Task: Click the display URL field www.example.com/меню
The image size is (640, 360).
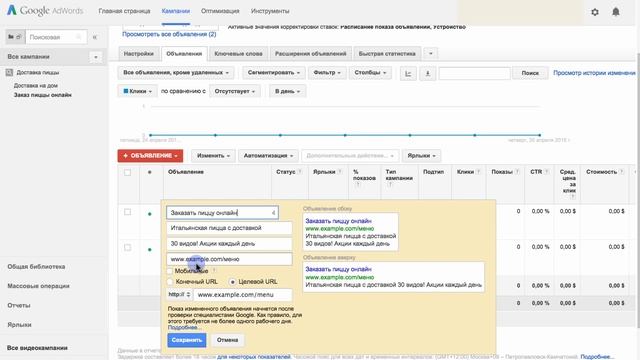Action: click(x=229, y=259)
